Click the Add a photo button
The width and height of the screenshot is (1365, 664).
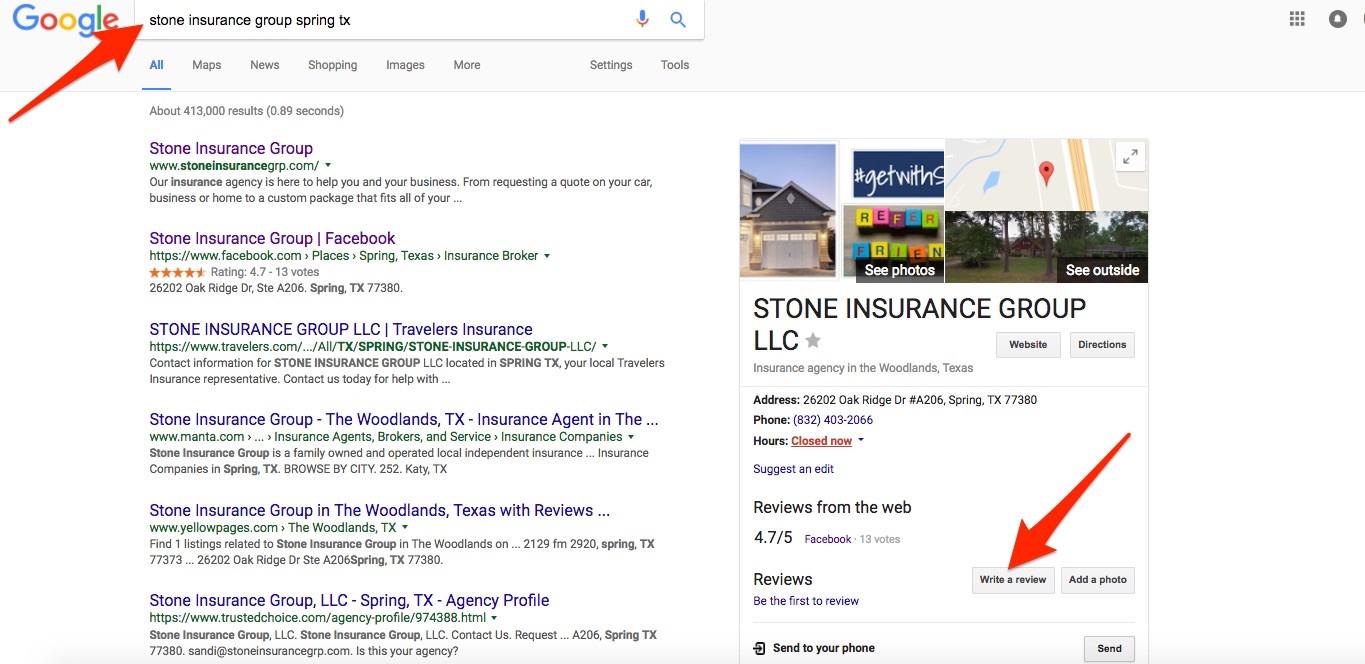point(1098,580)
